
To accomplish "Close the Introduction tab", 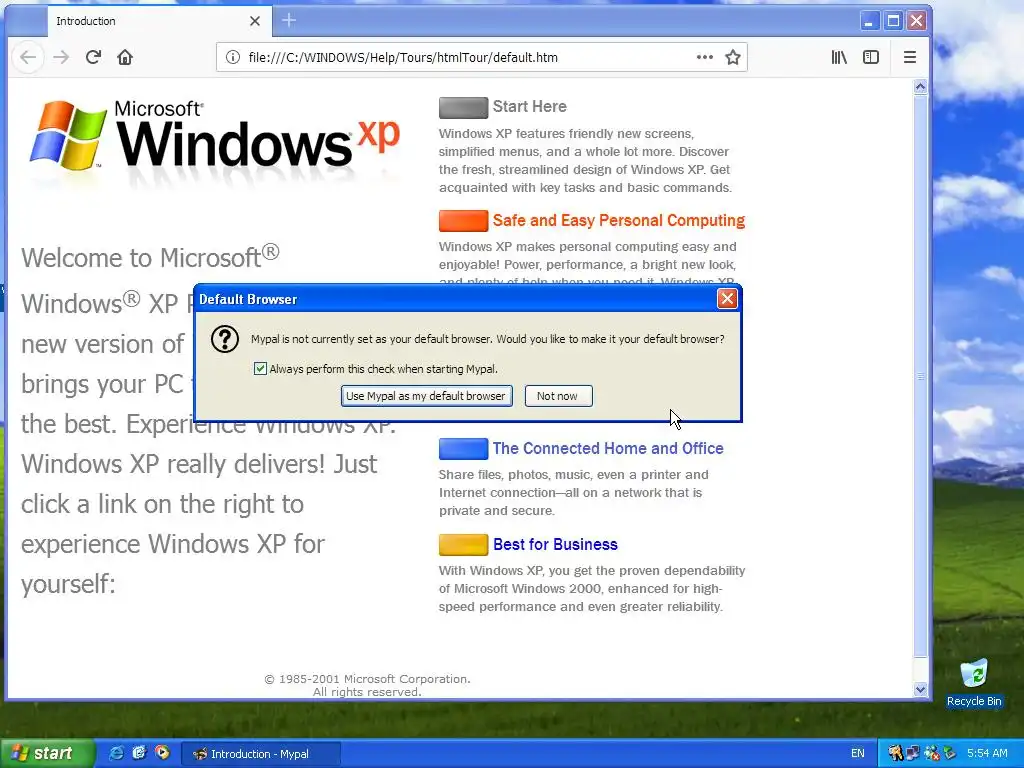I will (x=255, y=21).
